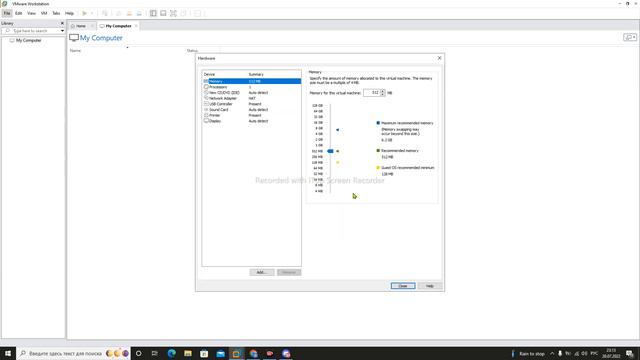Click the manage snapshots toolbar icon

[x=139, y=13]
